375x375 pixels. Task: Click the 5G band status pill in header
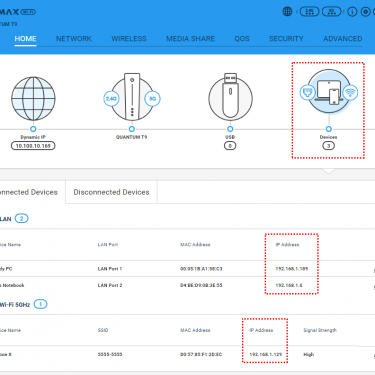pos(331,12)
